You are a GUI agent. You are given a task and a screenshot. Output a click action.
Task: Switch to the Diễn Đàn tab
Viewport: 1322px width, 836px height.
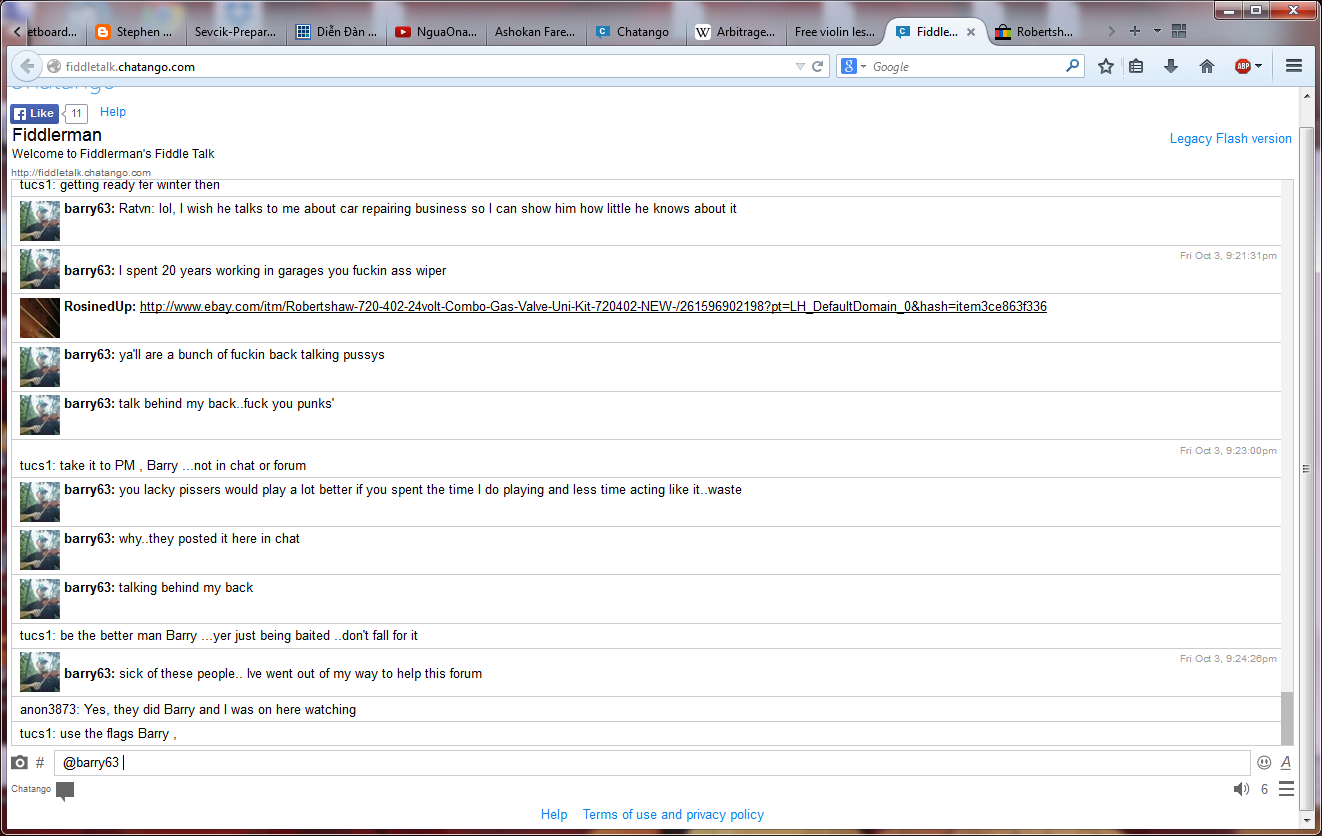(337, 32)
